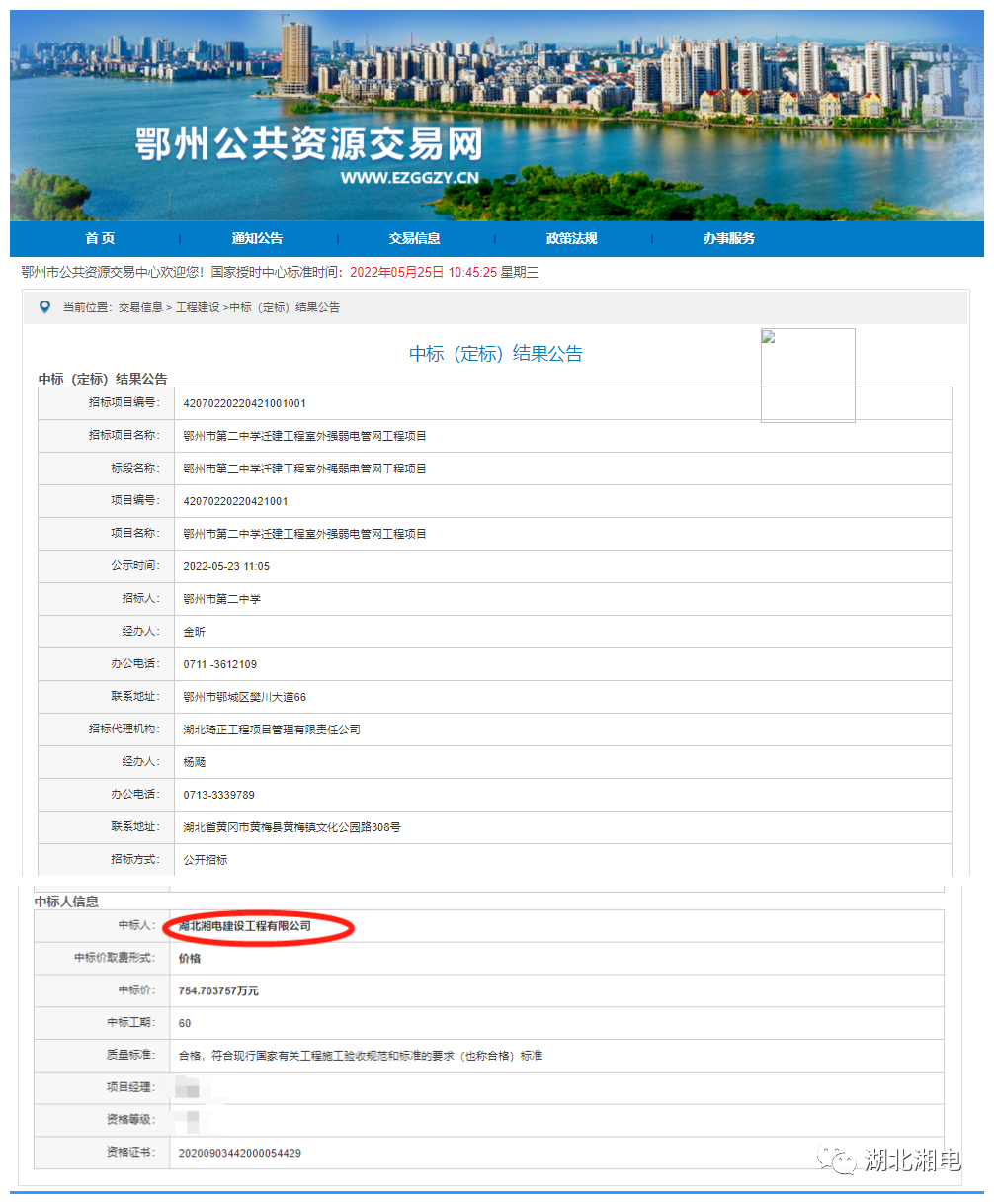Image resolution: width=994 pixels, height=1204 pixels.
Task: Open the 交易信息 navigation menu
Action: 415,238
